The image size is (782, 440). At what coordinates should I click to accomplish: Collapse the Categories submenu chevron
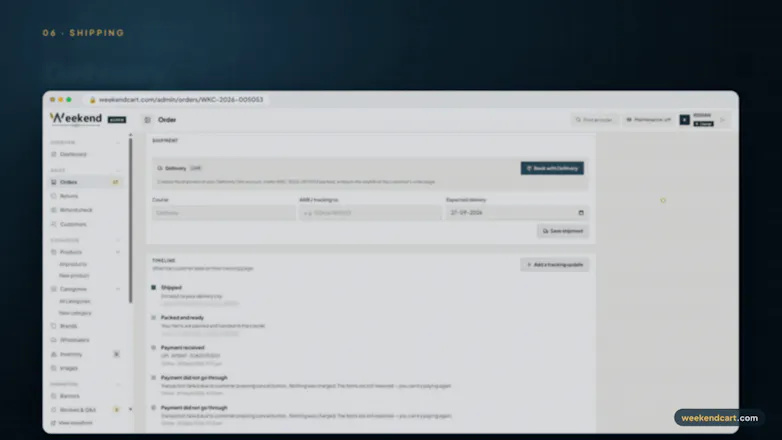tap(118, 289)
